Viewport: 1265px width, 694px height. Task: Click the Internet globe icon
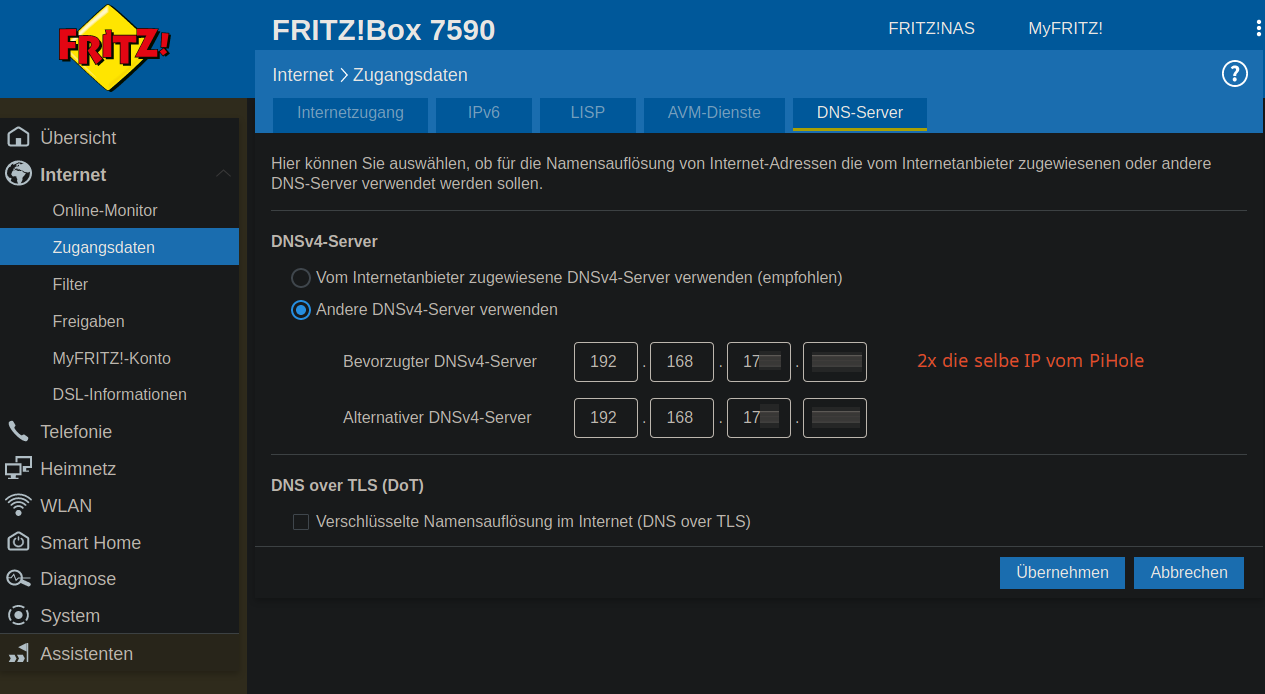[x=18, y=174]
